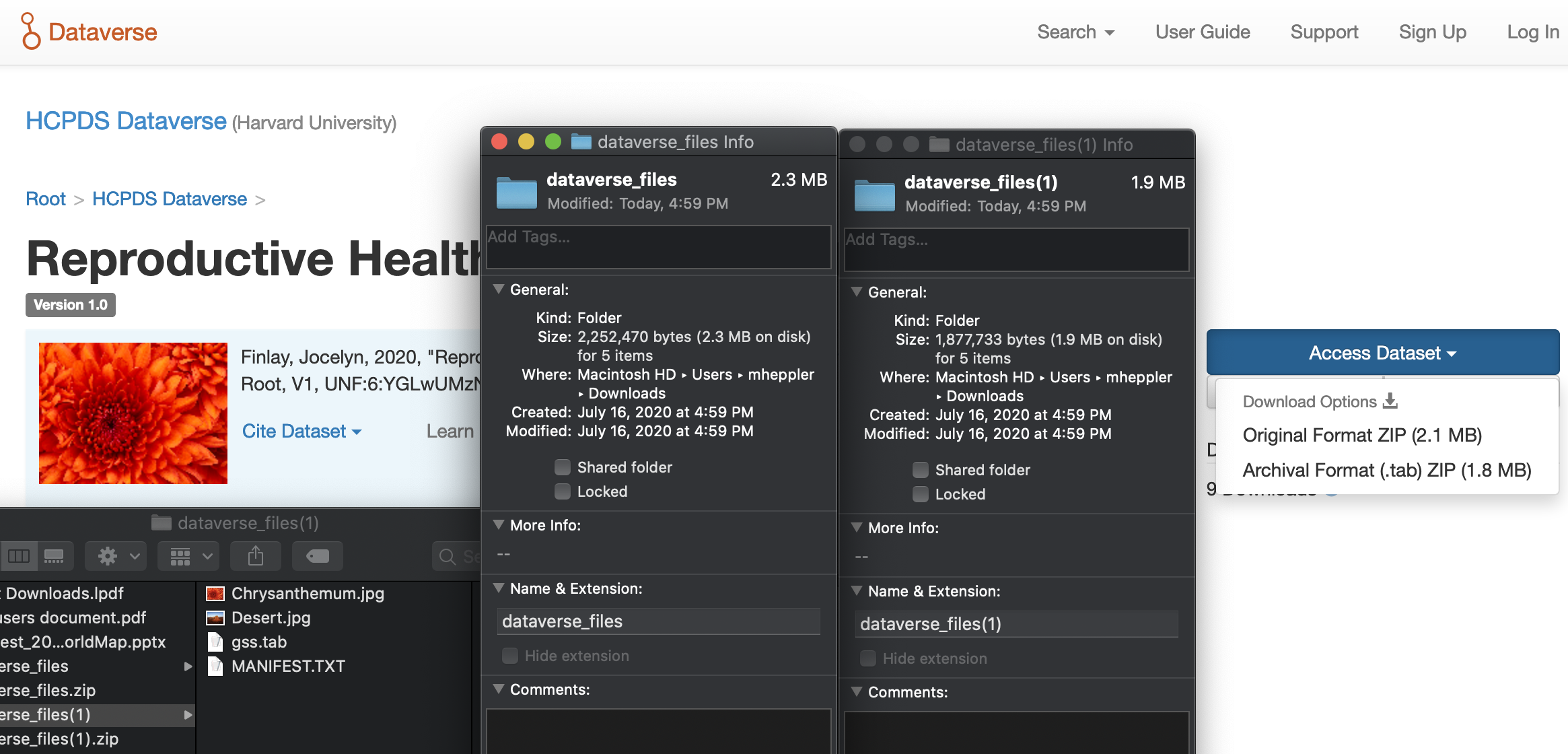This screenshot has width=1568, height=754.
Task: Click folder icon in dataverse_files(1) Info header
Action: 874,195
